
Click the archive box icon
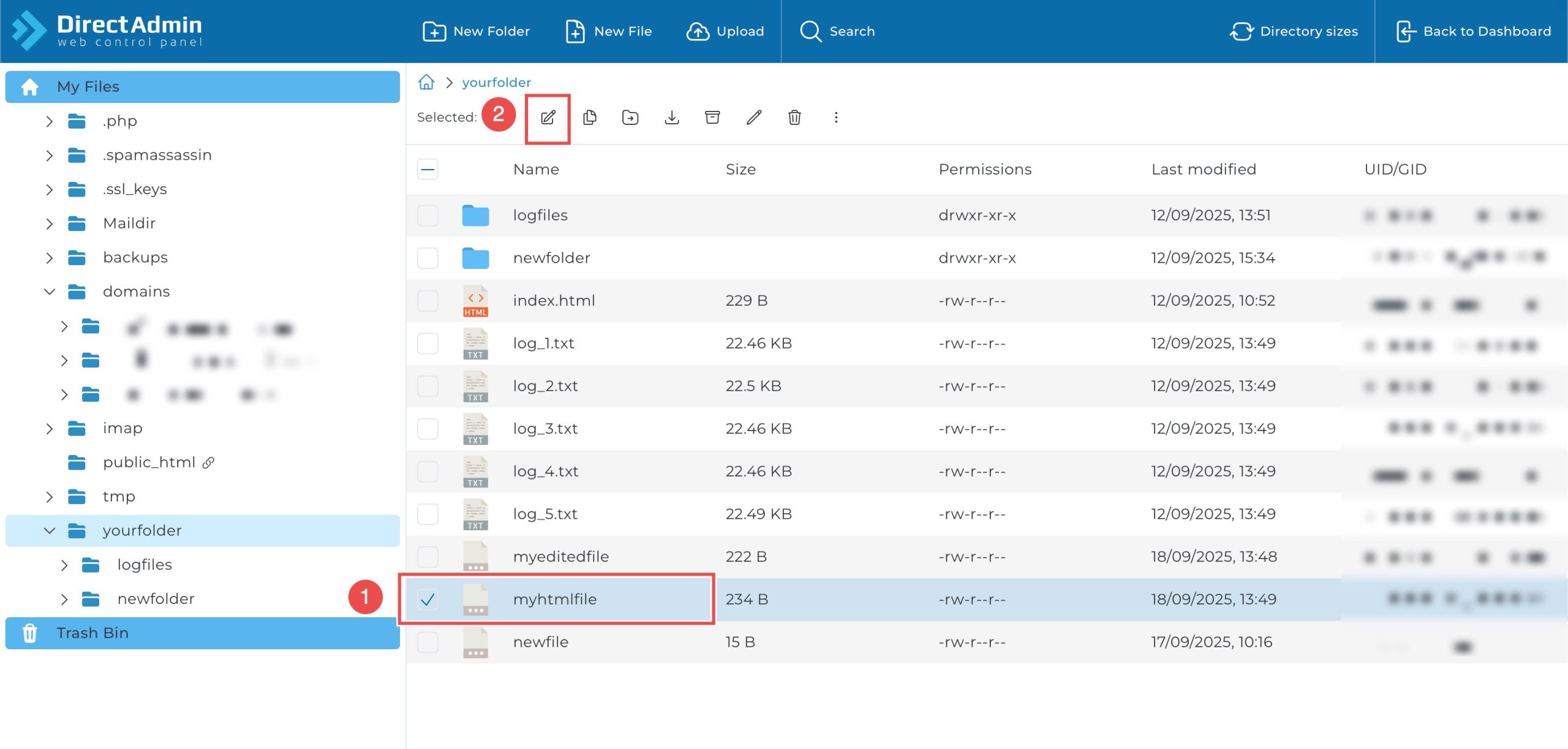[712, 118]
